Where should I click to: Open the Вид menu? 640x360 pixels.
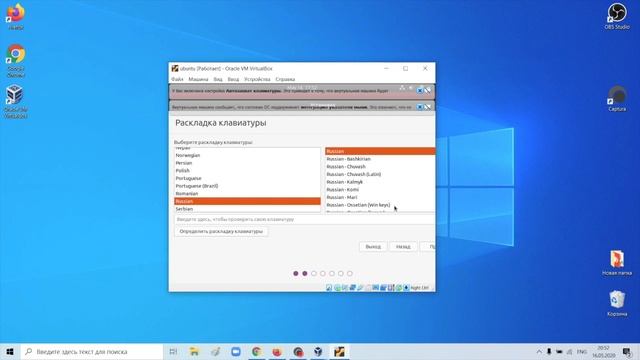(x=218, y=79)
